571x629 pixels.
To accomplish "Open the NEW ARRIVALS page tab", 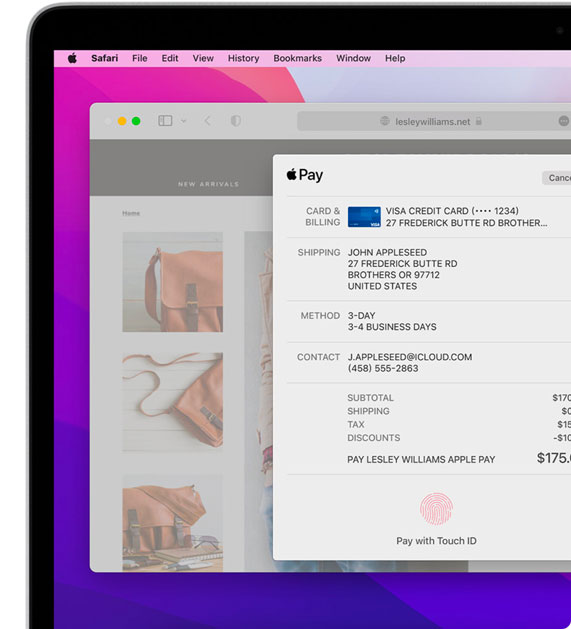I will (x=208, y=184).
